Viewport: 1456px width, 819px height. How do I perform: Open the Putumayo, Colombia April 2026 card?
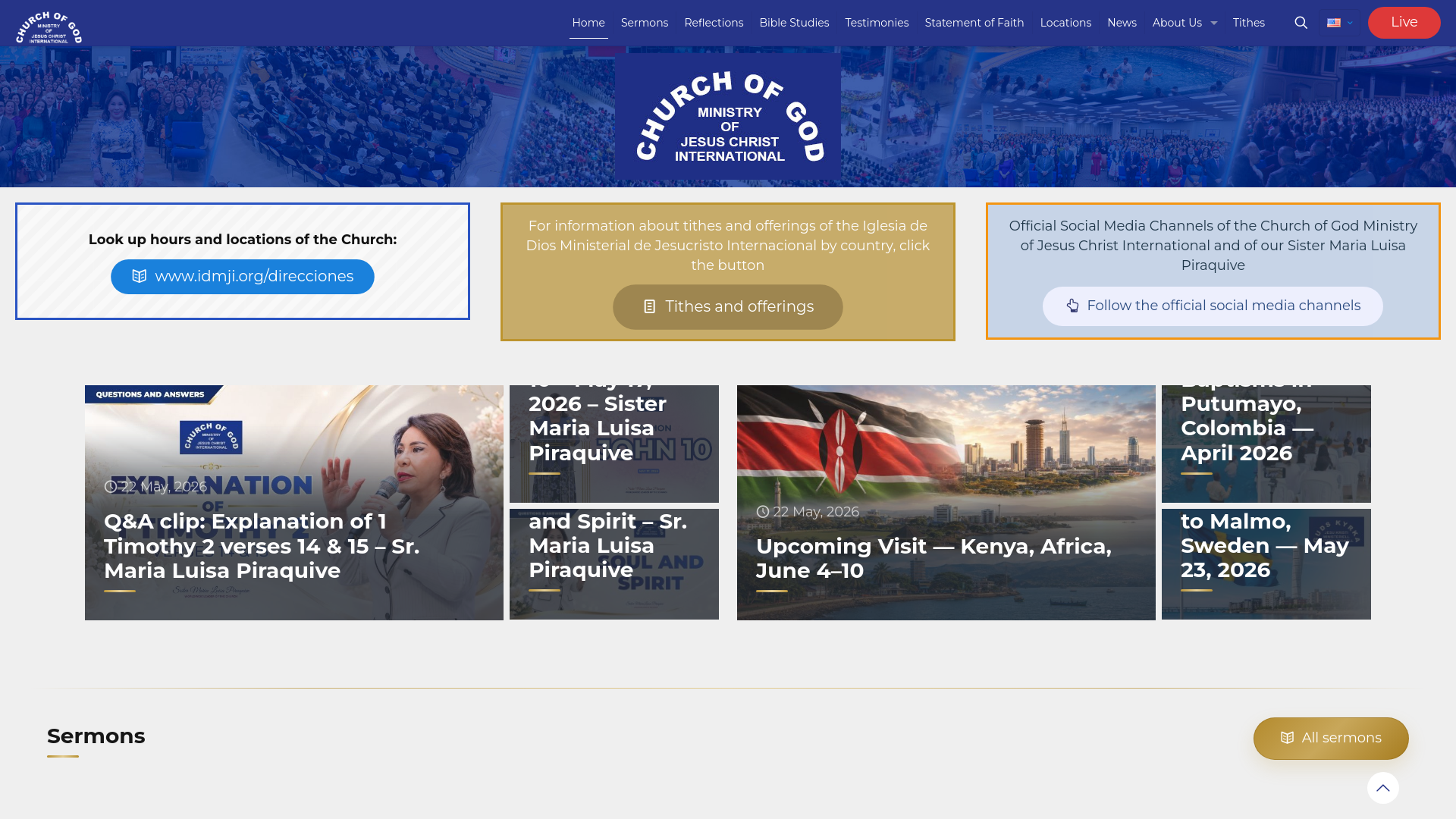(1266, 444)
